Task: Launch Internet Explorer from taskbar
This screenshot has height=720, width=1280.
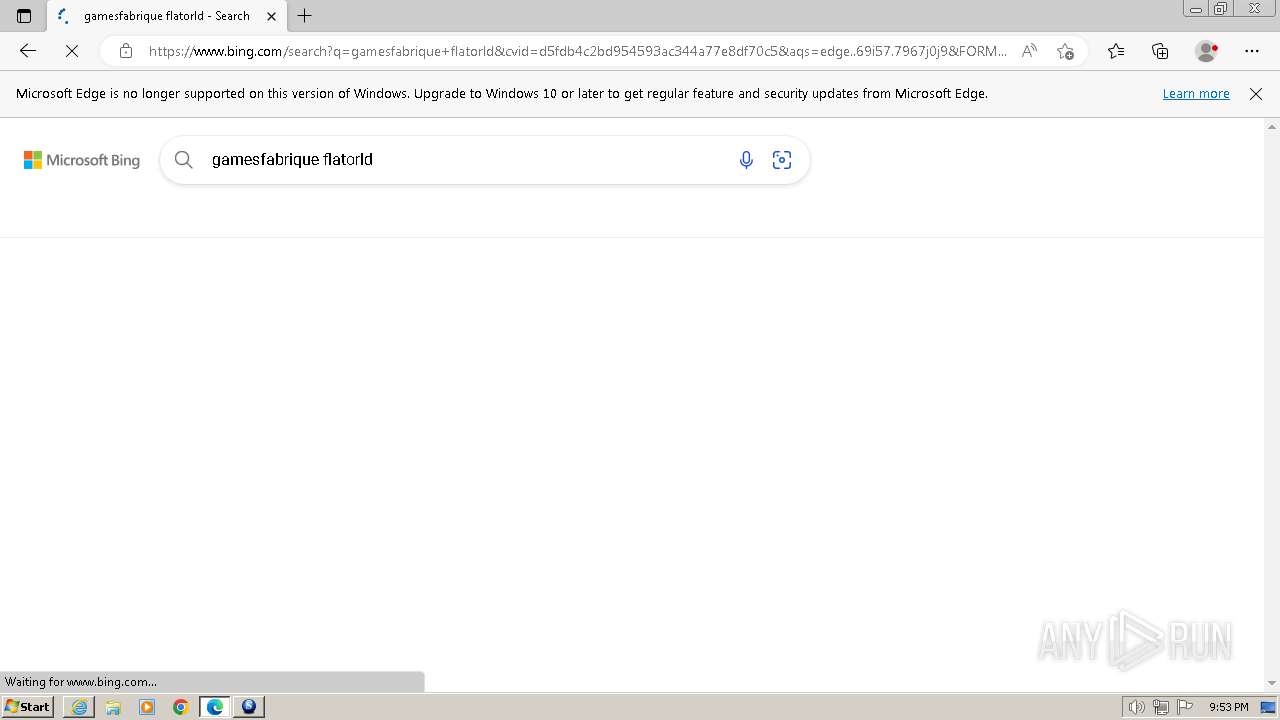Action: [x=80, y=707]
